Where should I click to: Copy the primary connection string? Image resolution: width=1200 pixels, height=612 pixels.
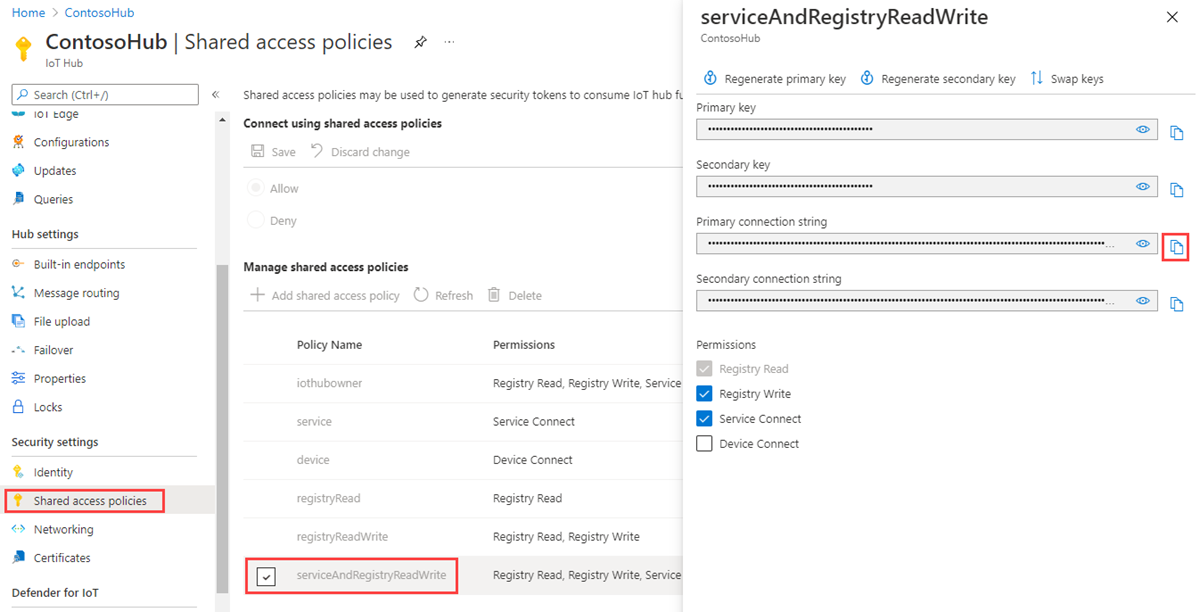pyautogui.click(x=1176, y=246)
